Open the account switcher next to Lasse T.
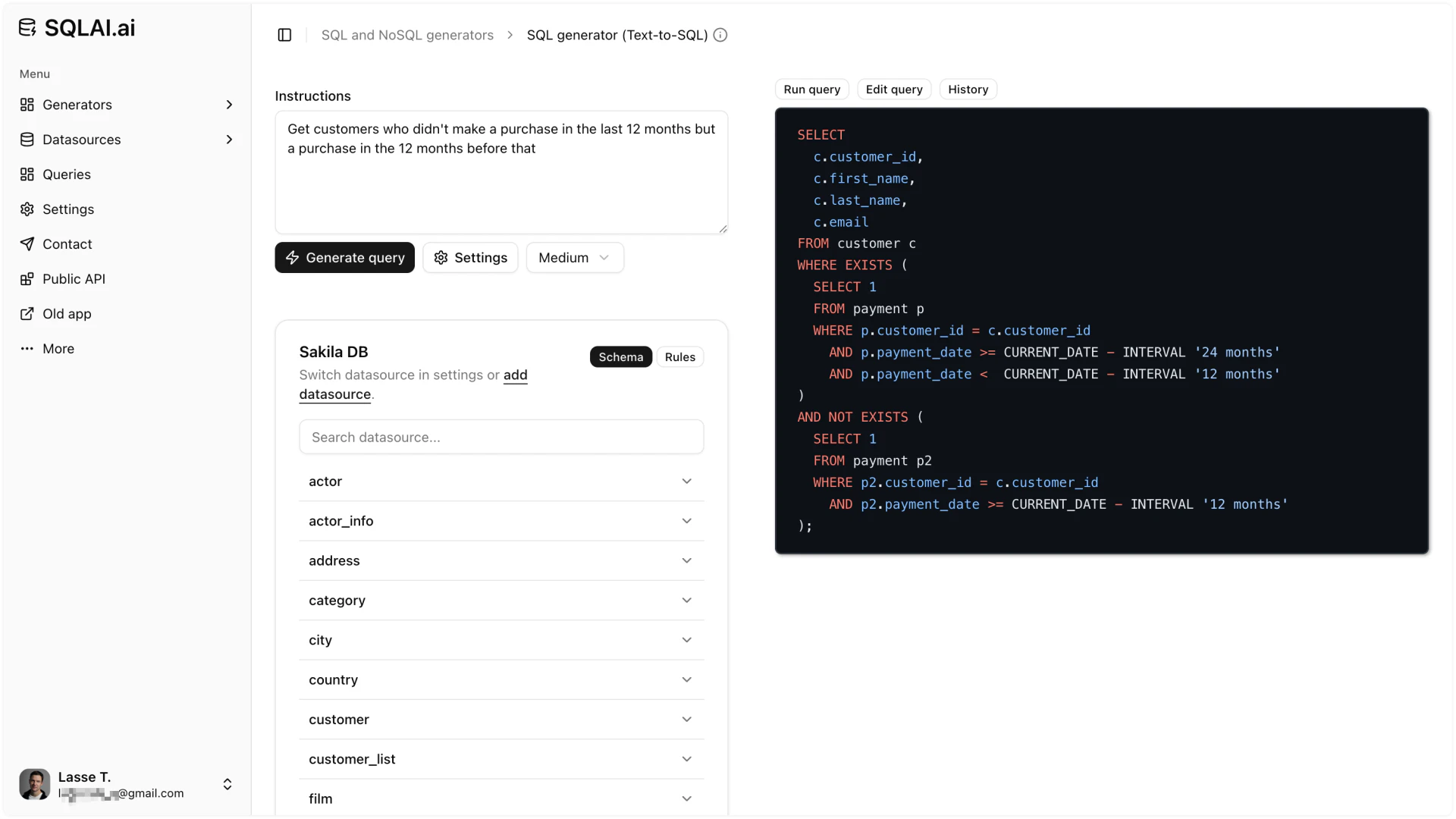 tap(227, 784)
